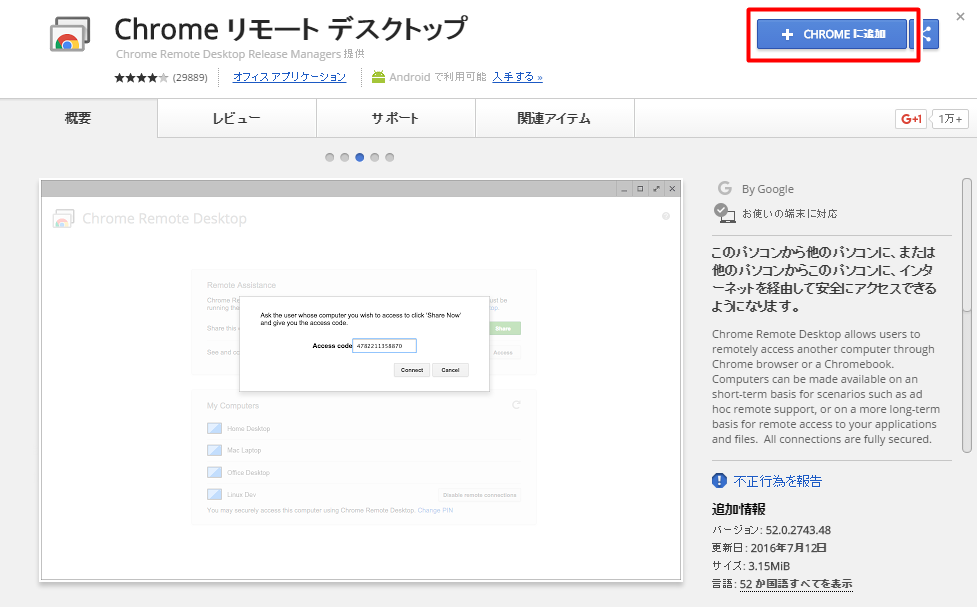Select the fourth carousel dot
This screenshot has height=607, width=977.
click(374, 158)
